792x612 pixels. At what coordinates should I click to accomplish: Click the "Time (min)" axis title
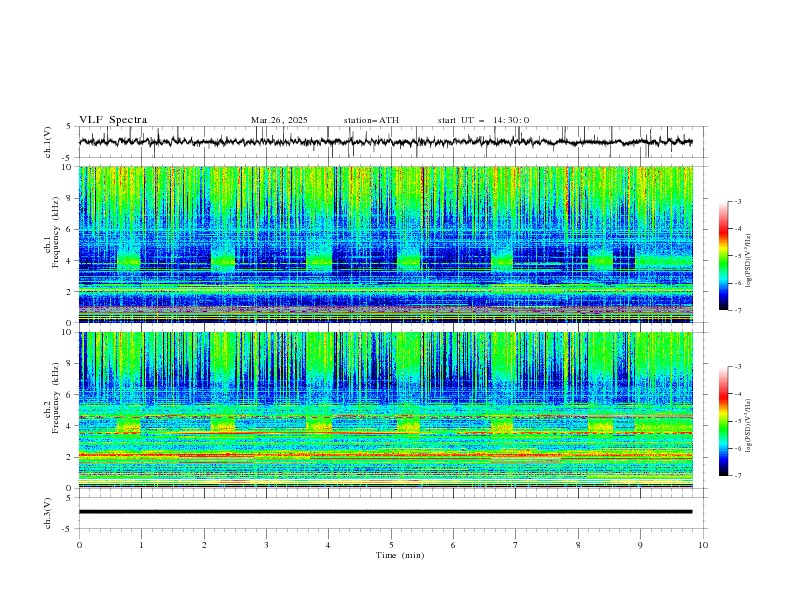(x=400, y=555)
